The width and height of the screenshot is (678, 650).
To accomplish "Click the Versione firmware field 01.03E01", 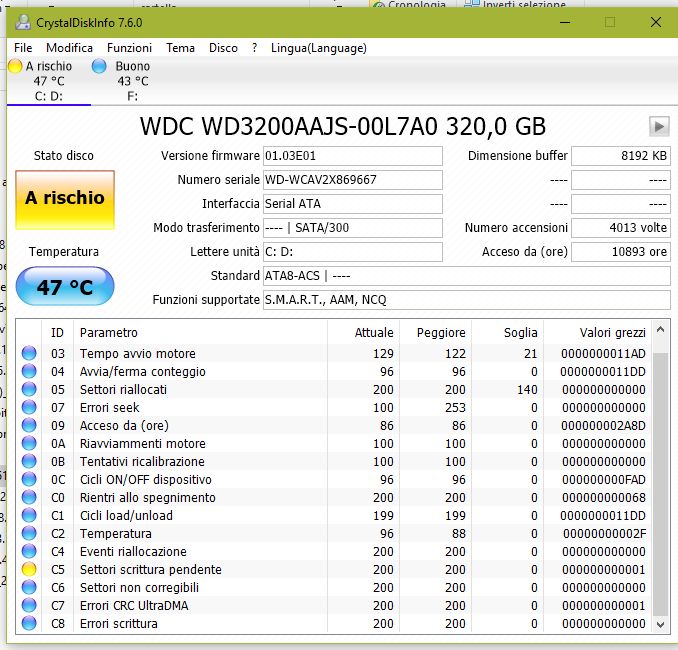I will [x=353, y=156].
